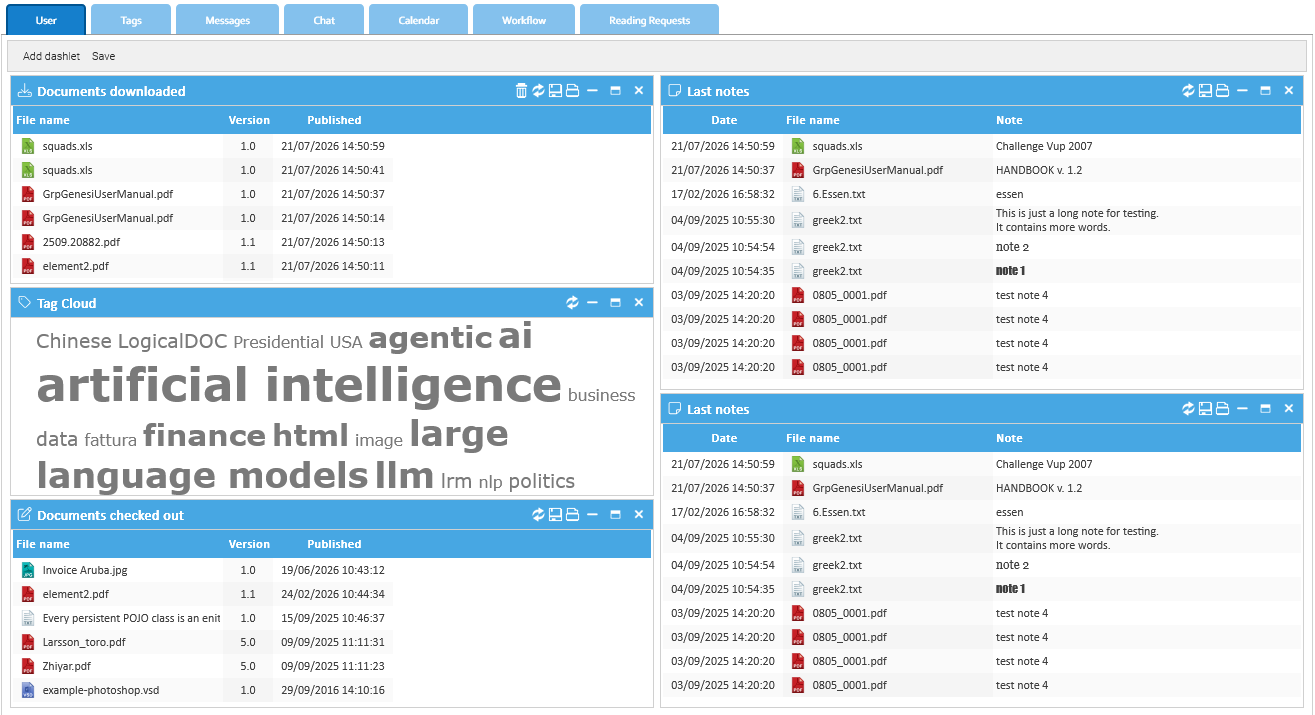1315x715 pixels.
Task: Click the Add dashlet button
Action: (51, 56)
